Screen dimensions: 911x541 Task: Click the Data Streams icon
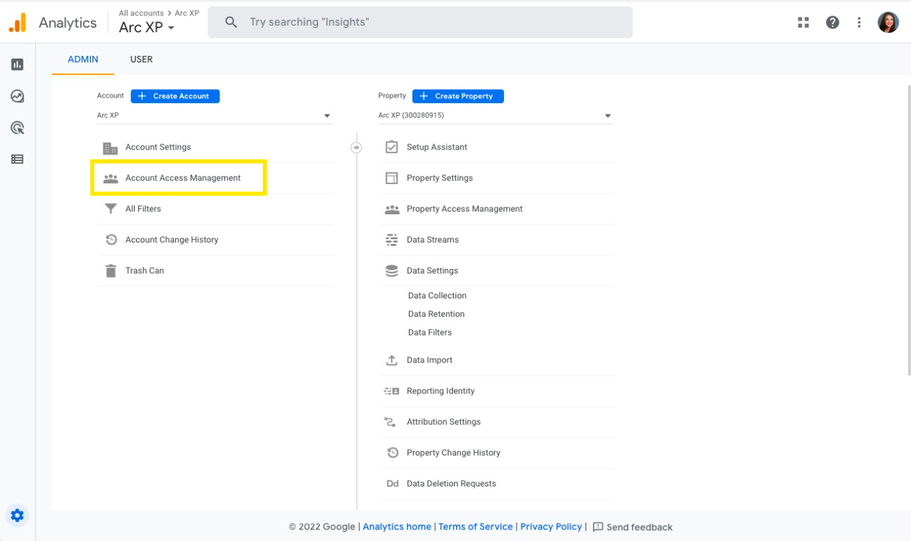click(x=392, y=239)
